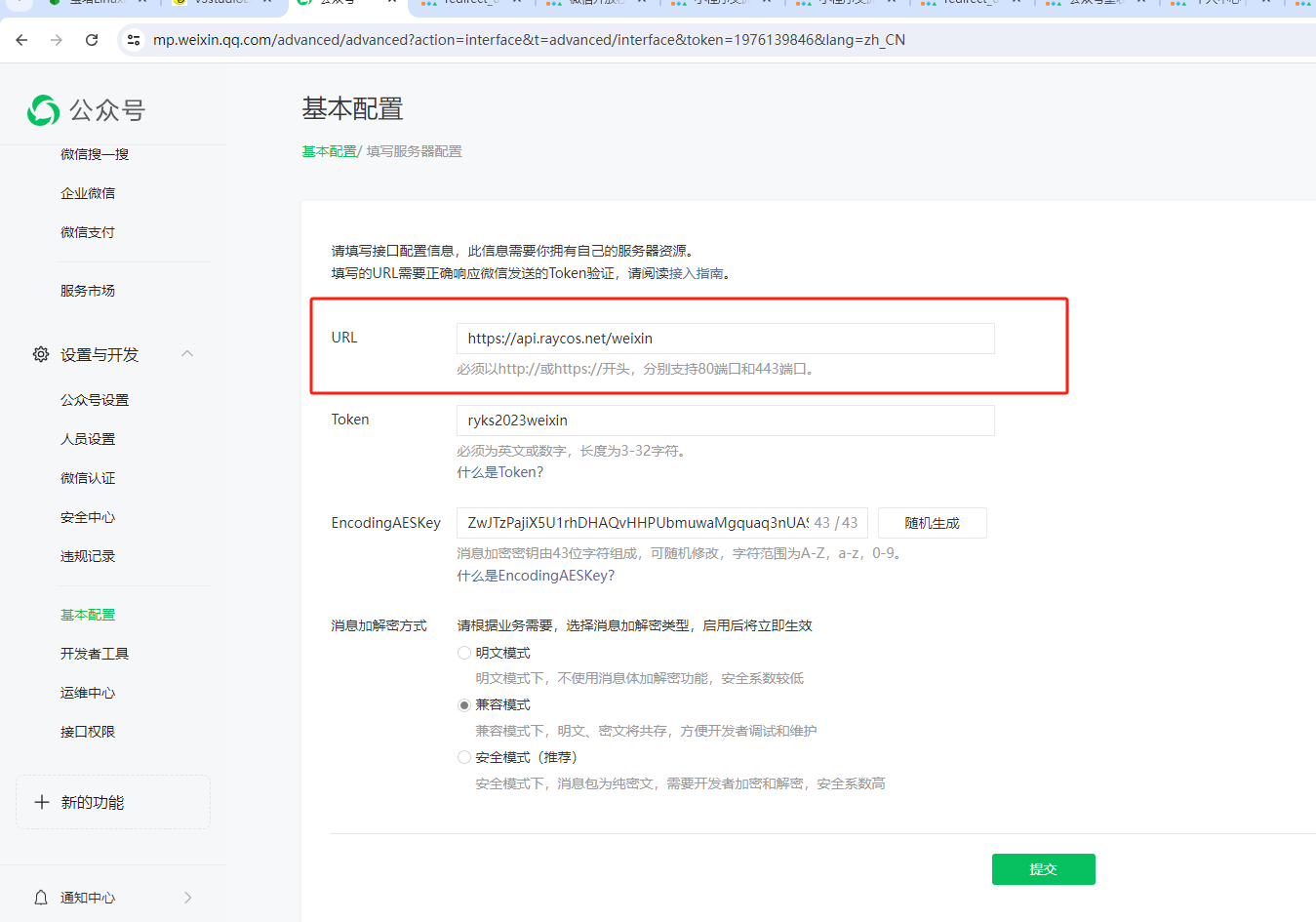Click the browser address bar URL

(x=529, y=40)
